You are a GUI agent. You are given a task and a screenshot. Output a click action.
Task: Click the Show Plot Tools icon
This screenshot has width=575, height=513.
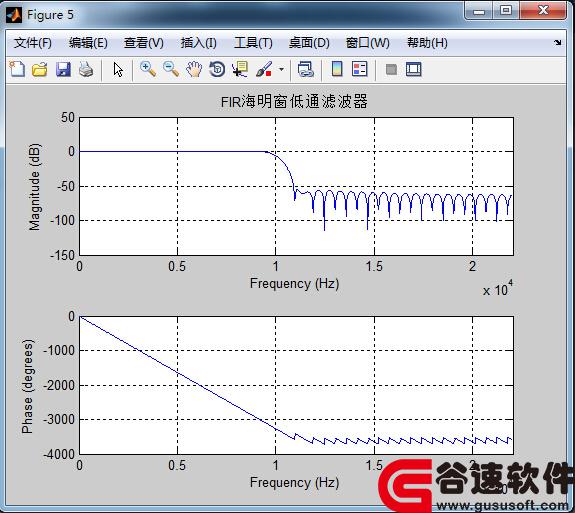pos(414,69)
